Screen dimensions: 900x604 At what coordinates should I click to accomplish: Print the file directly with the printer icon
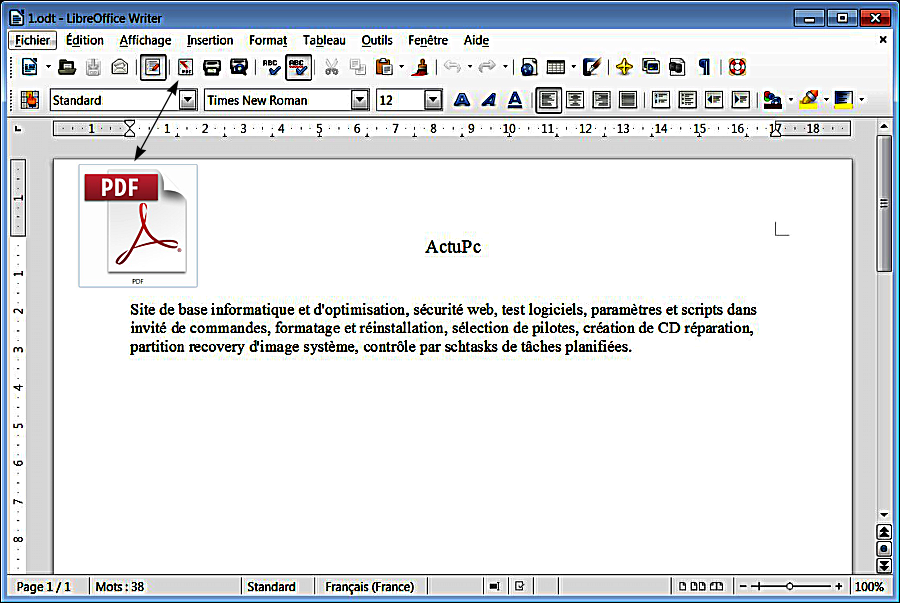tap(212, 67)
